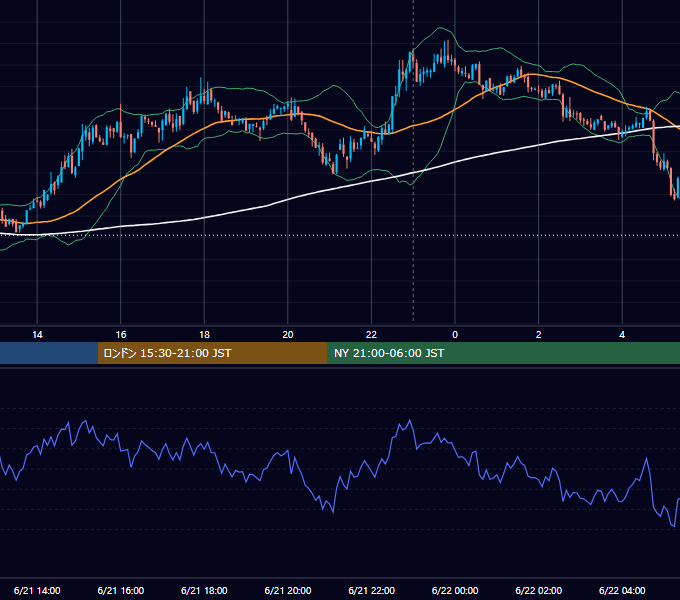This screenshot has width=680, height=600.
Task: Select the NY 21:00-06:00 JST session bar
Action: (503, 353)
